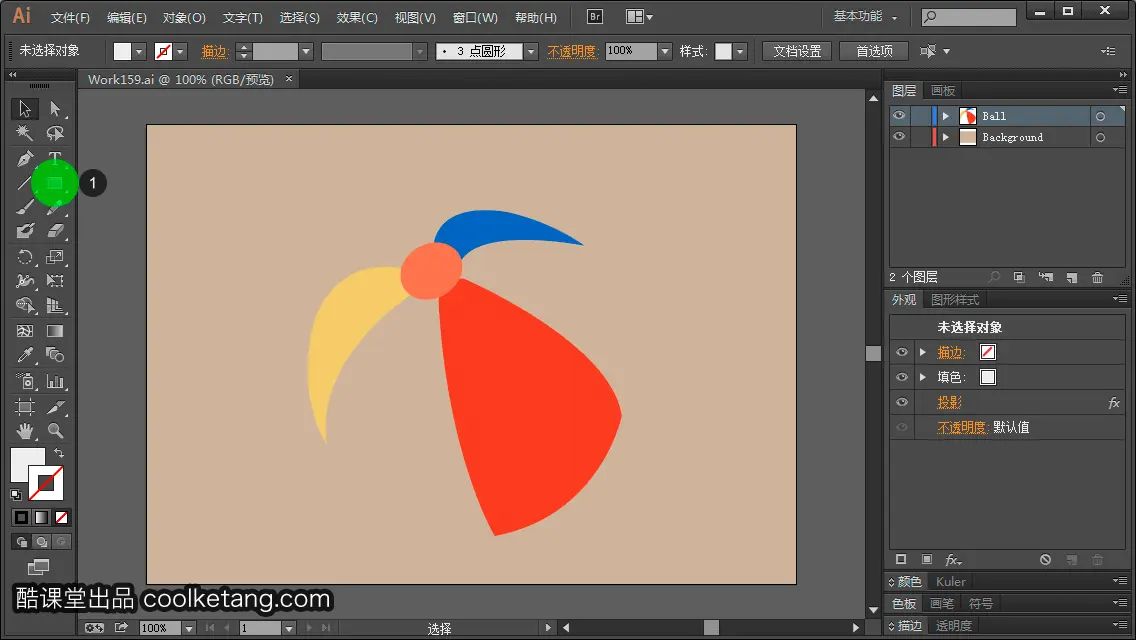Swap fill and stroke colors
1136x640 pixels.
(59, 453)
